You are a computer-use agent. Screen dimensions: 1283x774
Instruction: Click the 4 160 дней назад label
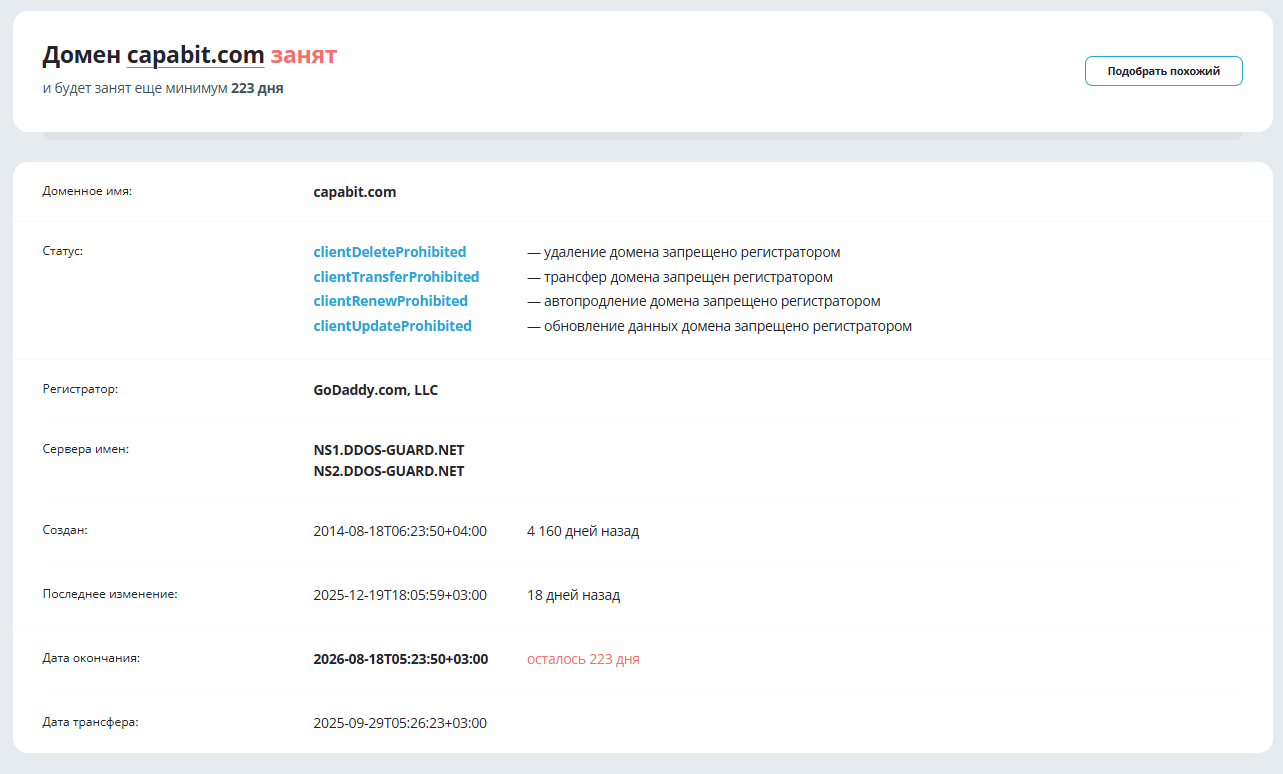pos(583,531)
